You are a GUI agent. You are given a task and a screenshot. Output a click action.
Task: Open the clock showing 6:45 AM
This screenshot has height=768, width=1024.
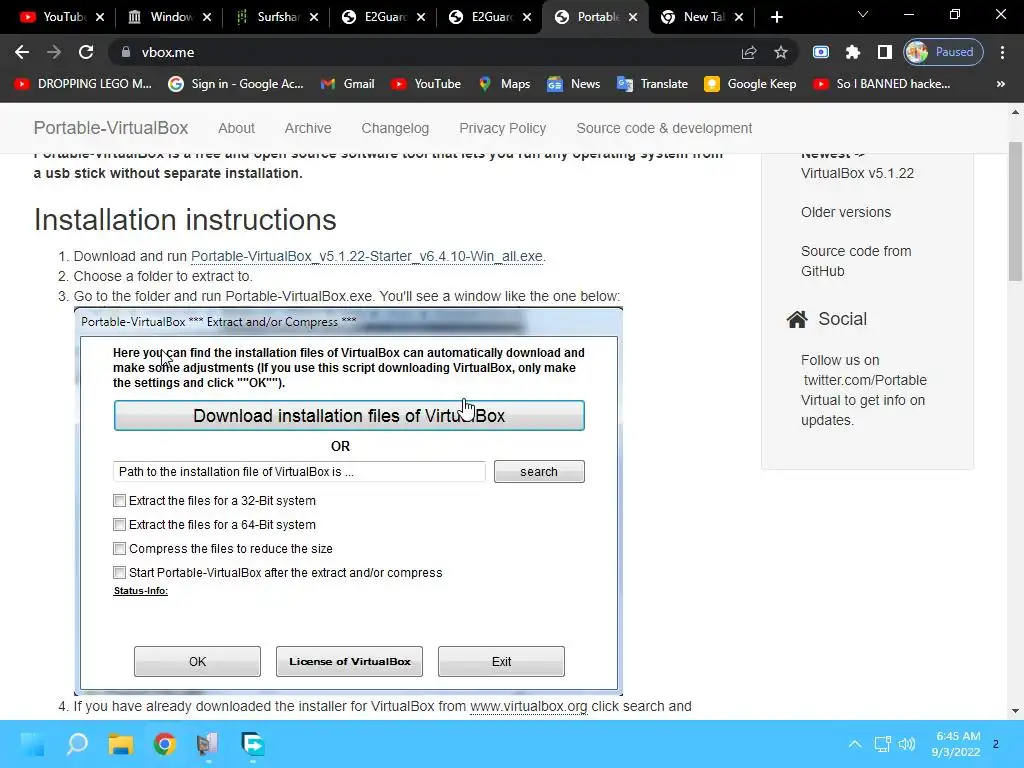point(957,744)
